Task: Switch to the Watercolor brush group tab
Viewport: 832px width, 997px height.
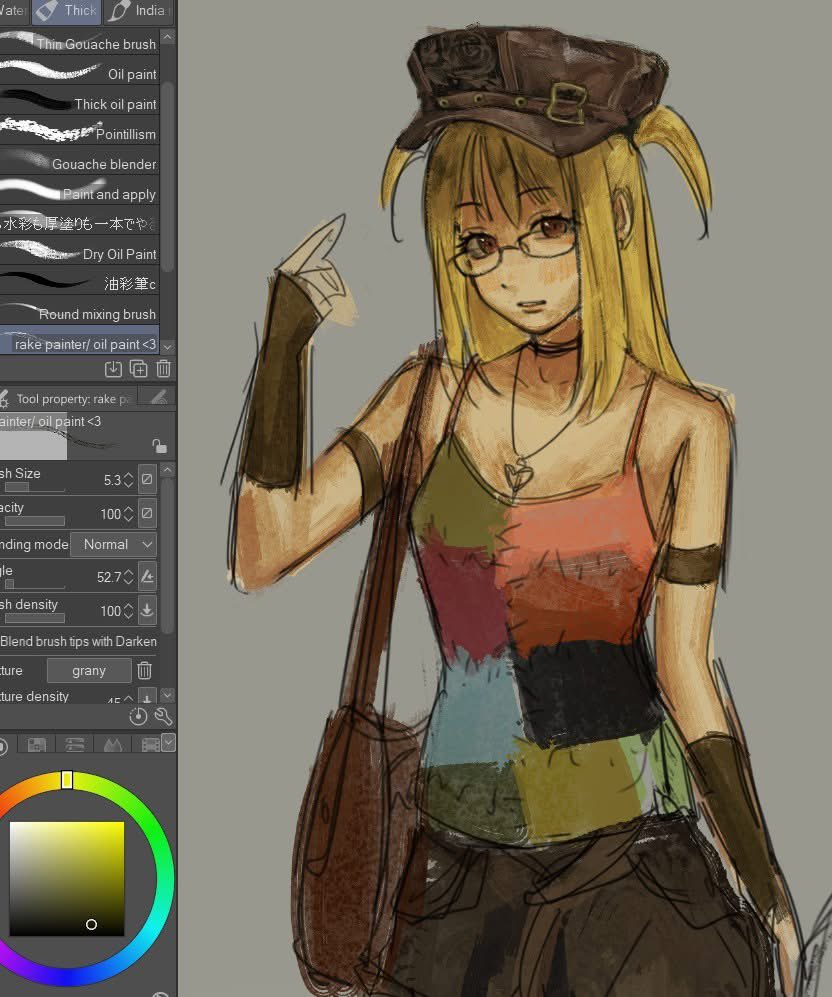Action: point(13,11)
